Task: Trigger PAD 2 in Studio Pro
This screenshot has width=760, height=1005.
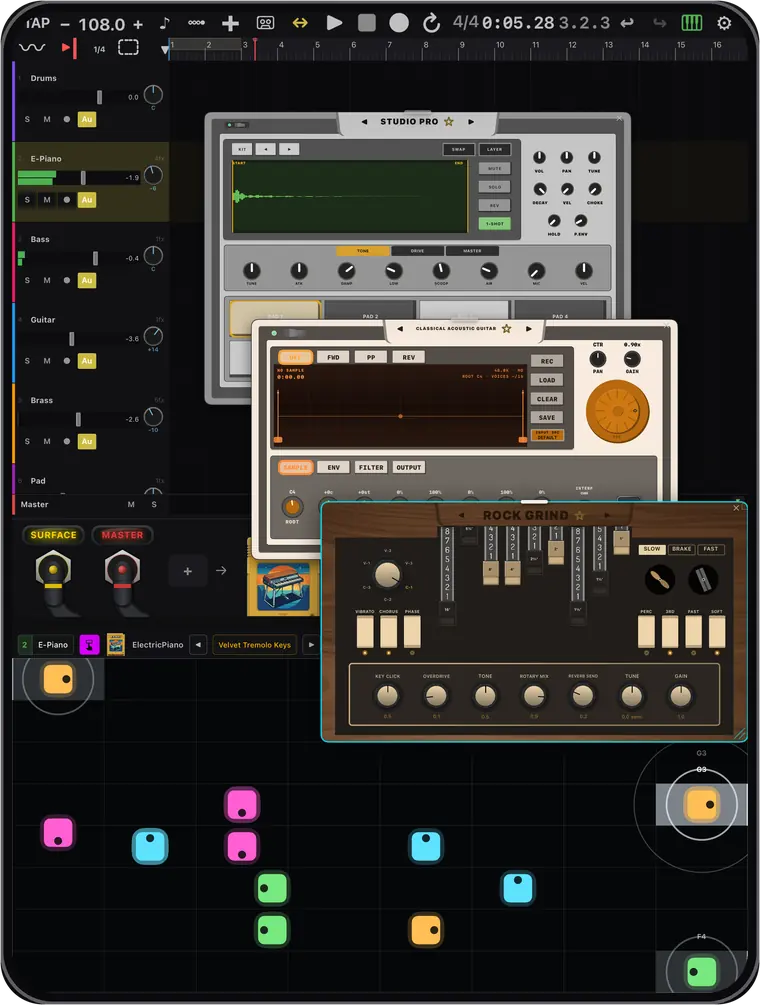Action: click(370, 309)
